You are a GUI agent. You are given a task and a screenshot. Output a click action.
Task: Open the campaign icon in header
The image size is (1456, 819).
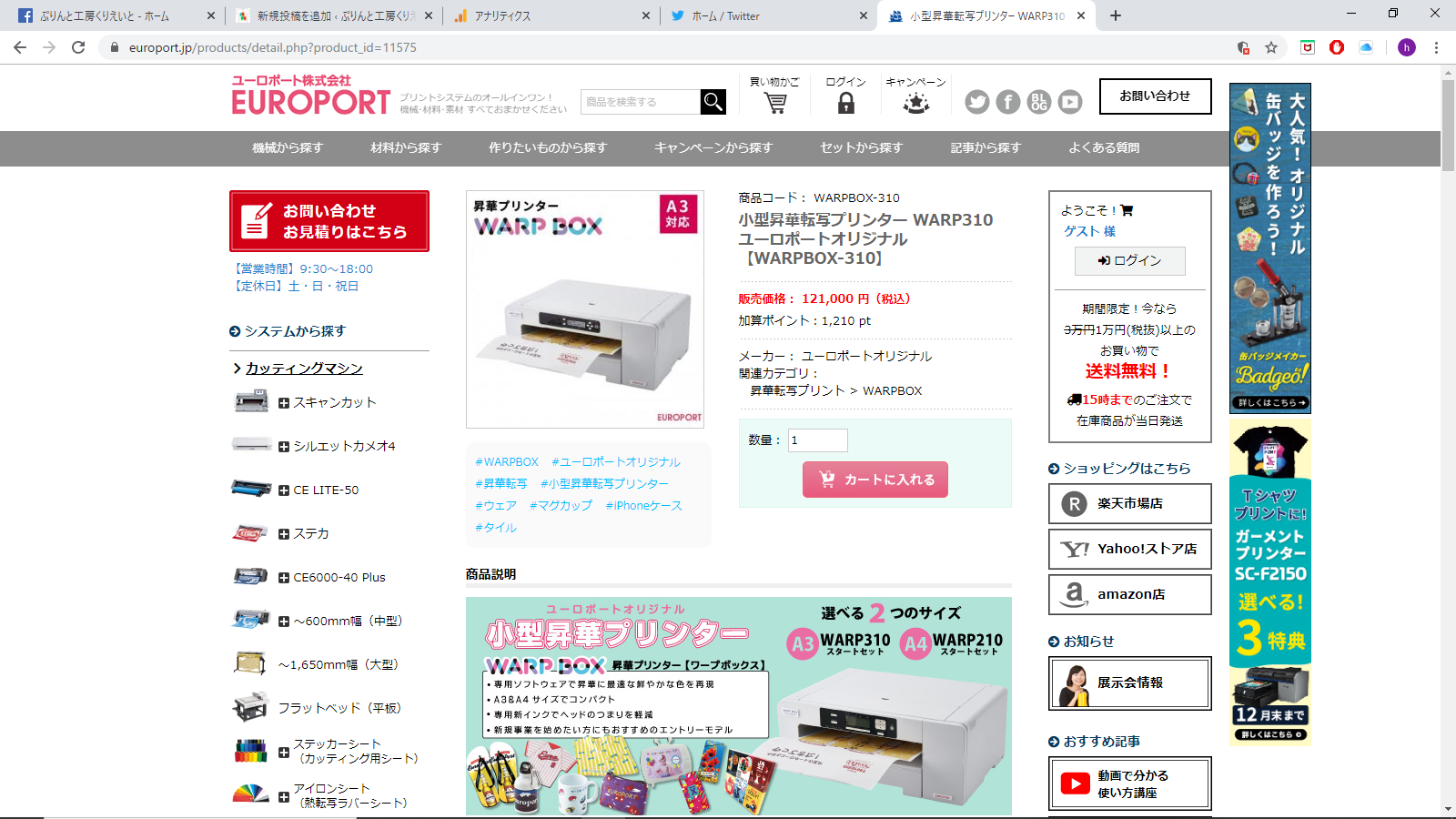915,103
